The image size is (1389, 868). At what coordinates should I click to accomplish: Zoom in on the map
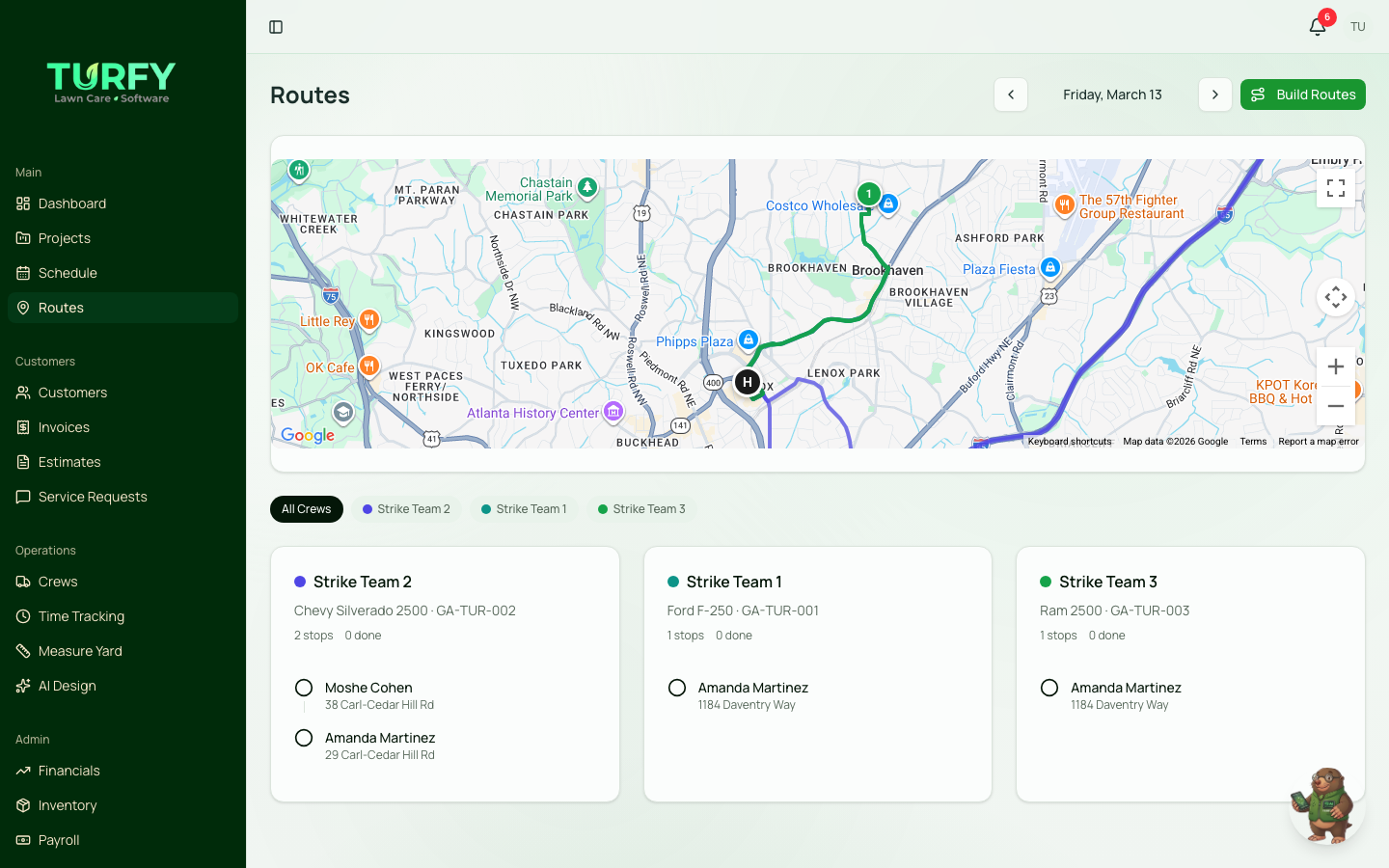[1336, 366]
